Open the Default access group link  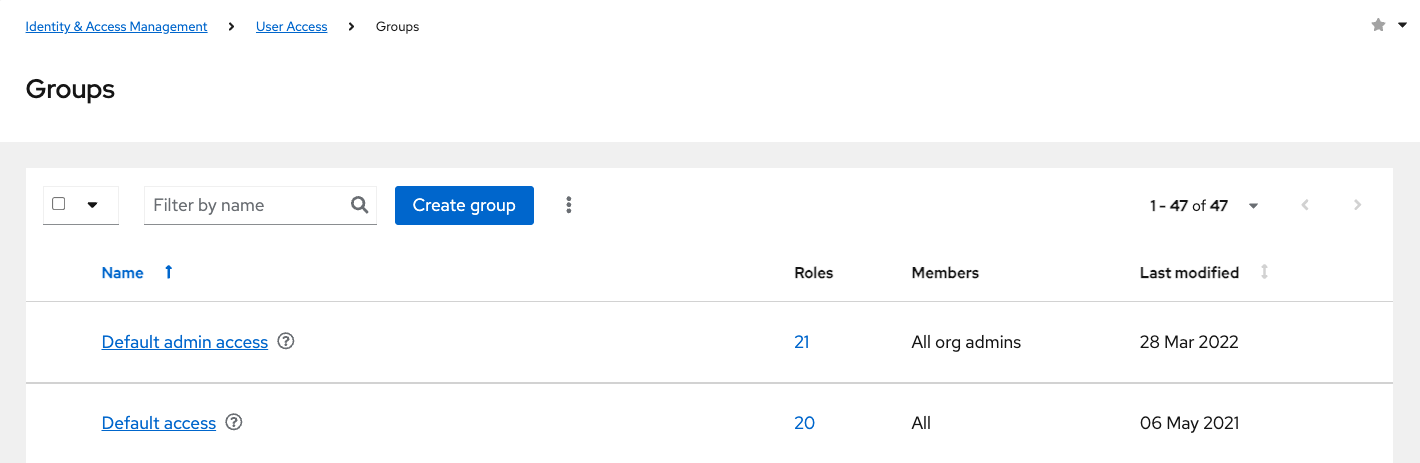pos(159,423)
